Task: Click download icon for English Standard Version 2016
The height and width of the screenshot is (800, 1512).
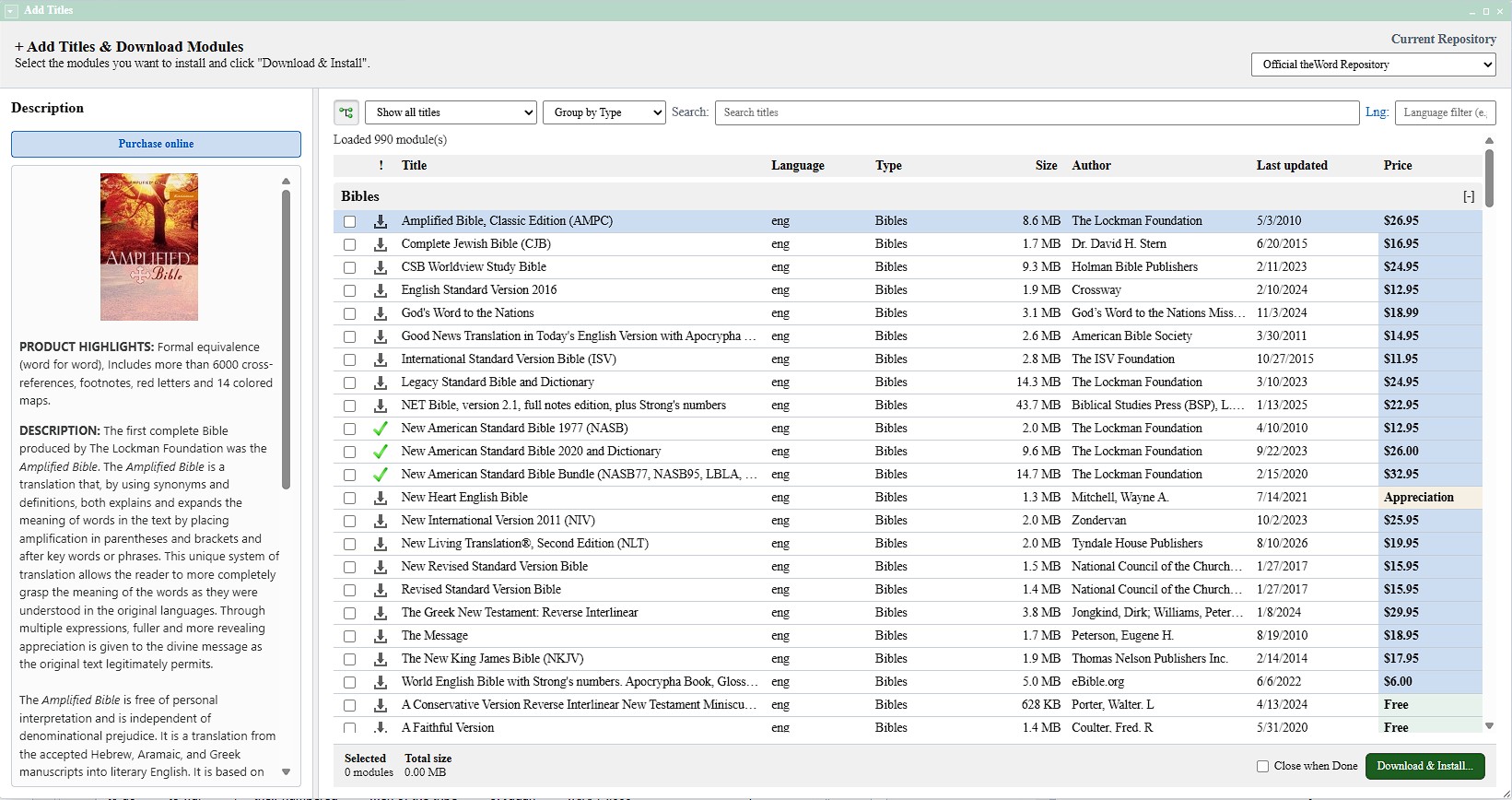Action: 380,290
